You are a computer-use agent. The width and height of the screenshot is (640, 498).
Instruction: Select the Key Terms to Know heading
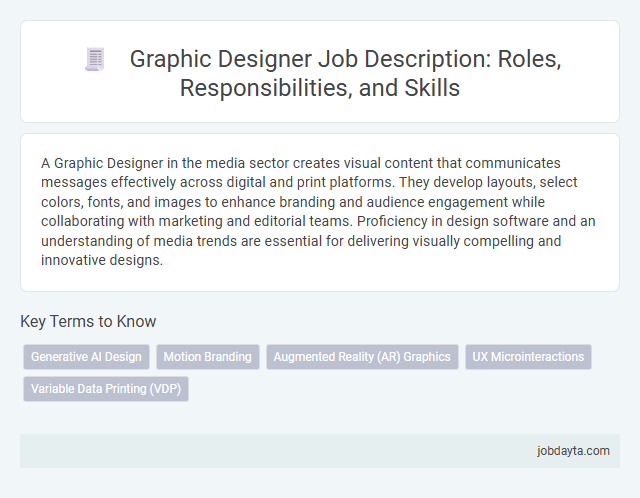pos(88,321)
